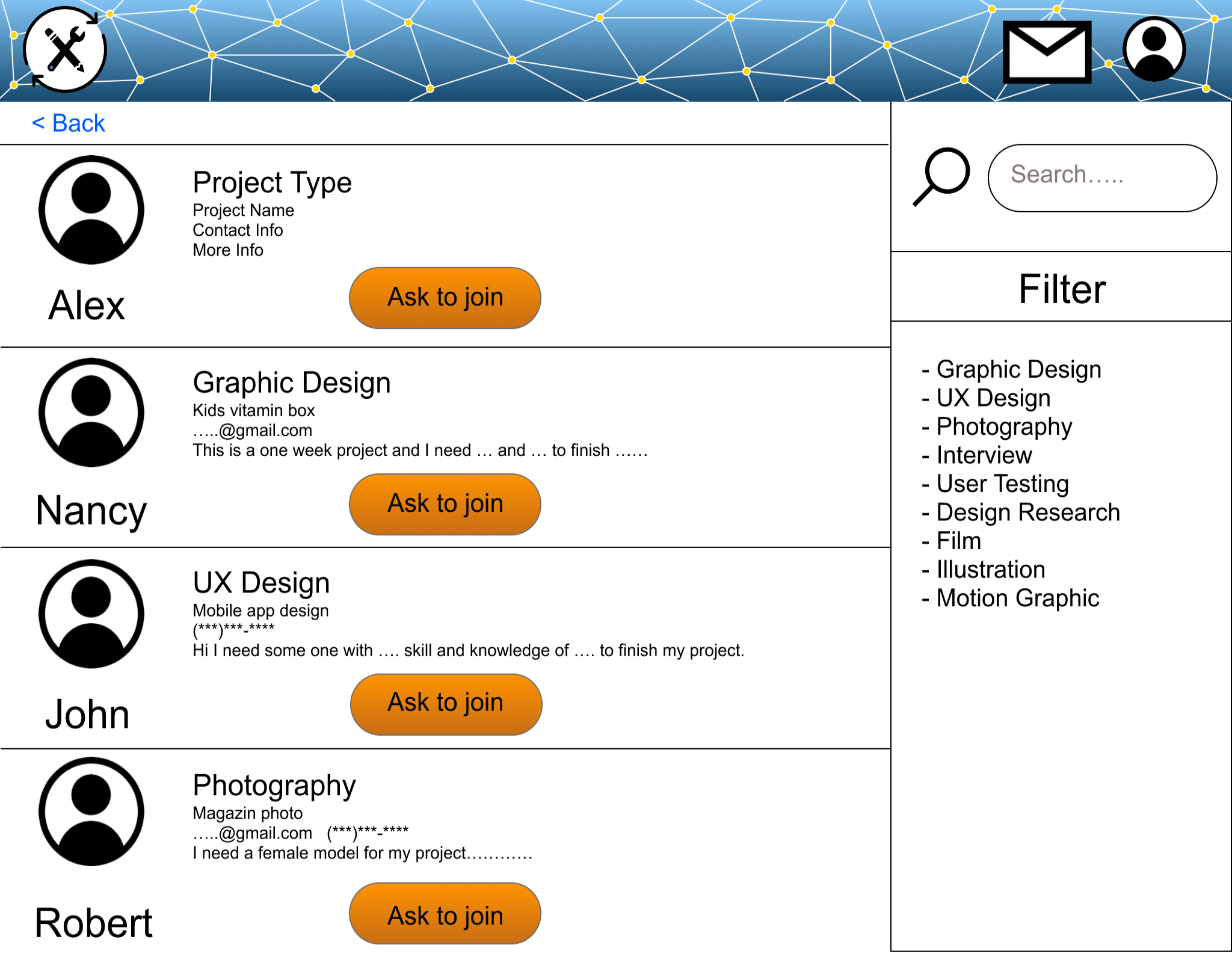Open the account profile icon in header
Screen dimensions: 1232x954
[1154, 49]
